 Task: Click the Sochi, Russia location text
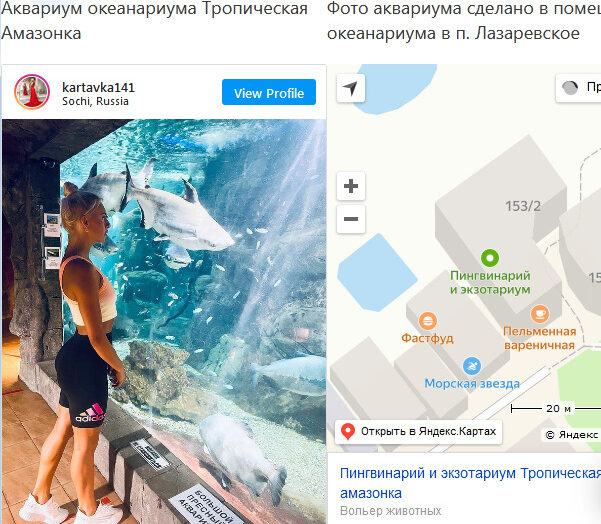pos(95,101)
